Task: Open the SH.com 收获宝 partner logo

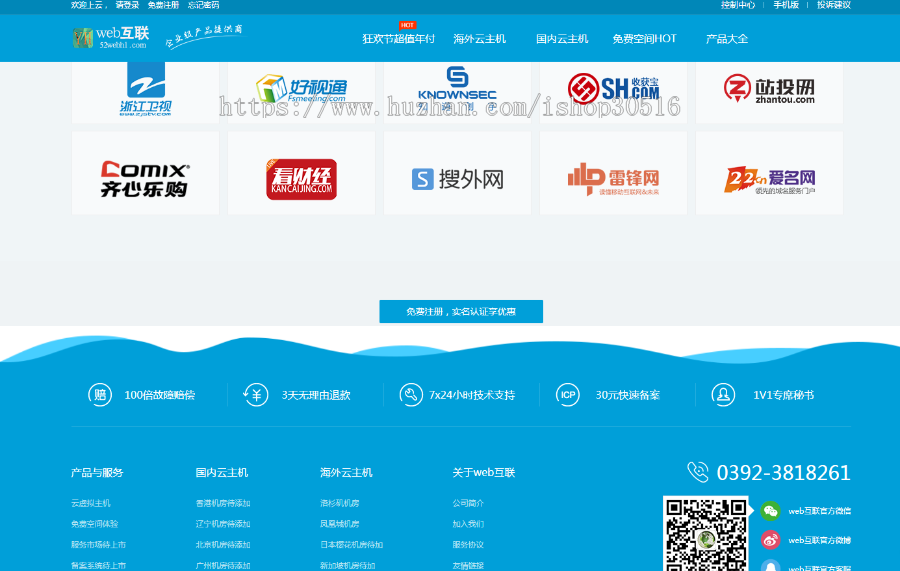Action: coord(614,90)
